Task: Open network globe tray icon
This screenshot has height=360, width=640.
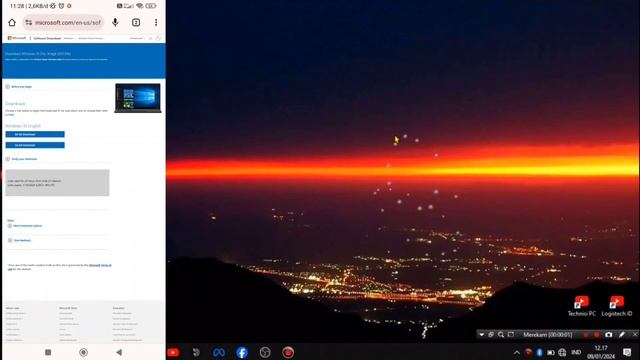Action: 562,352
